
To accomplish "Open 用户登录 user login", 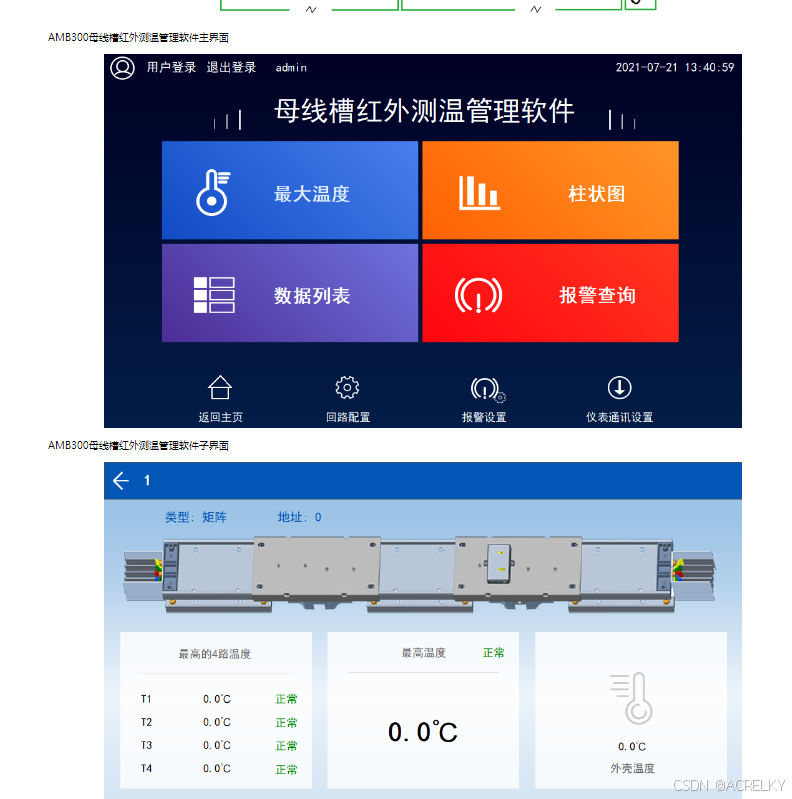I will [x=171, y=67].
